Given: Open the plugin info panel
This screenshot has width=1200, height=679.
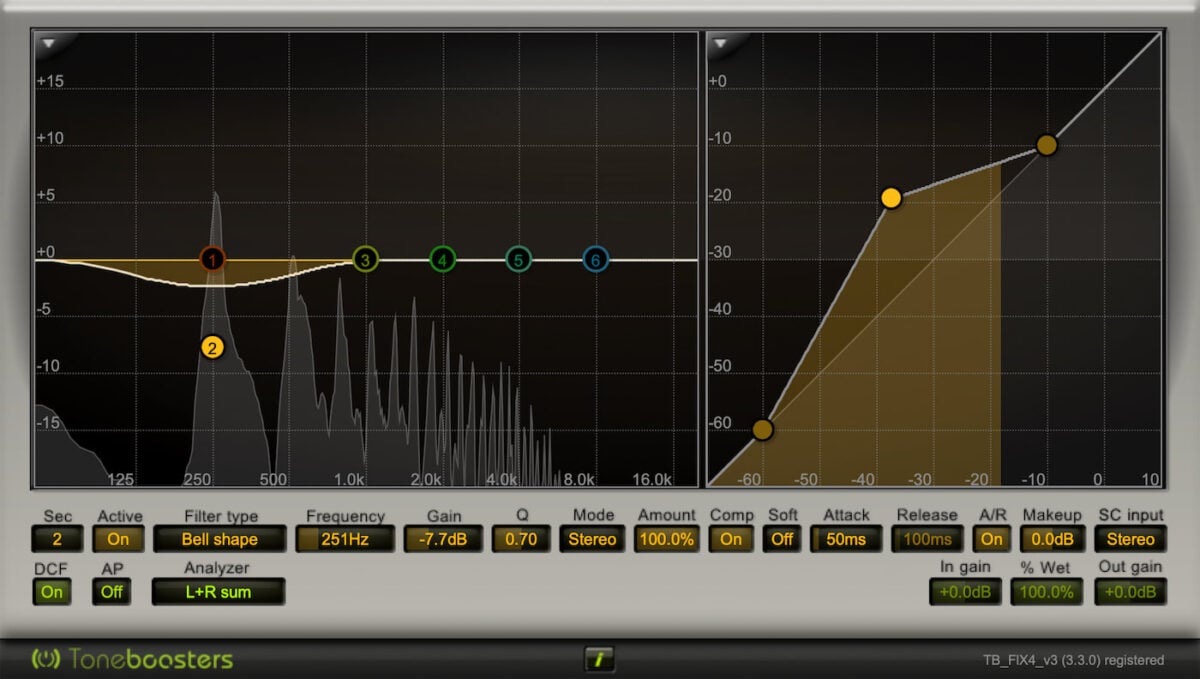Looking at the screenshot, I should [x=601, y=659].
